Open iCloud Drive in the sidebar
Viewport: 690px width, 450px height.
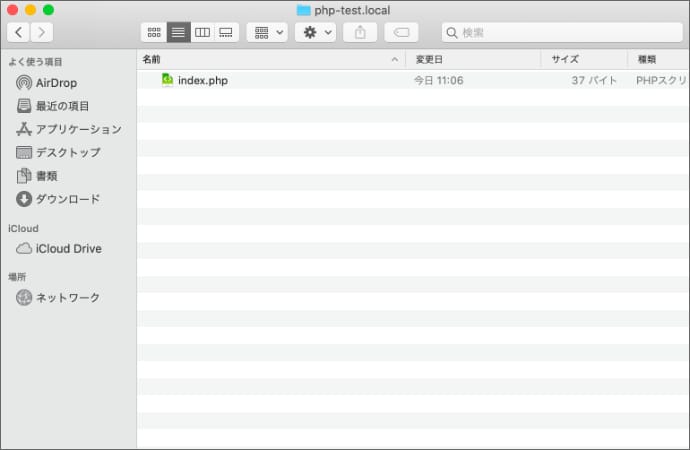[68, 249]
